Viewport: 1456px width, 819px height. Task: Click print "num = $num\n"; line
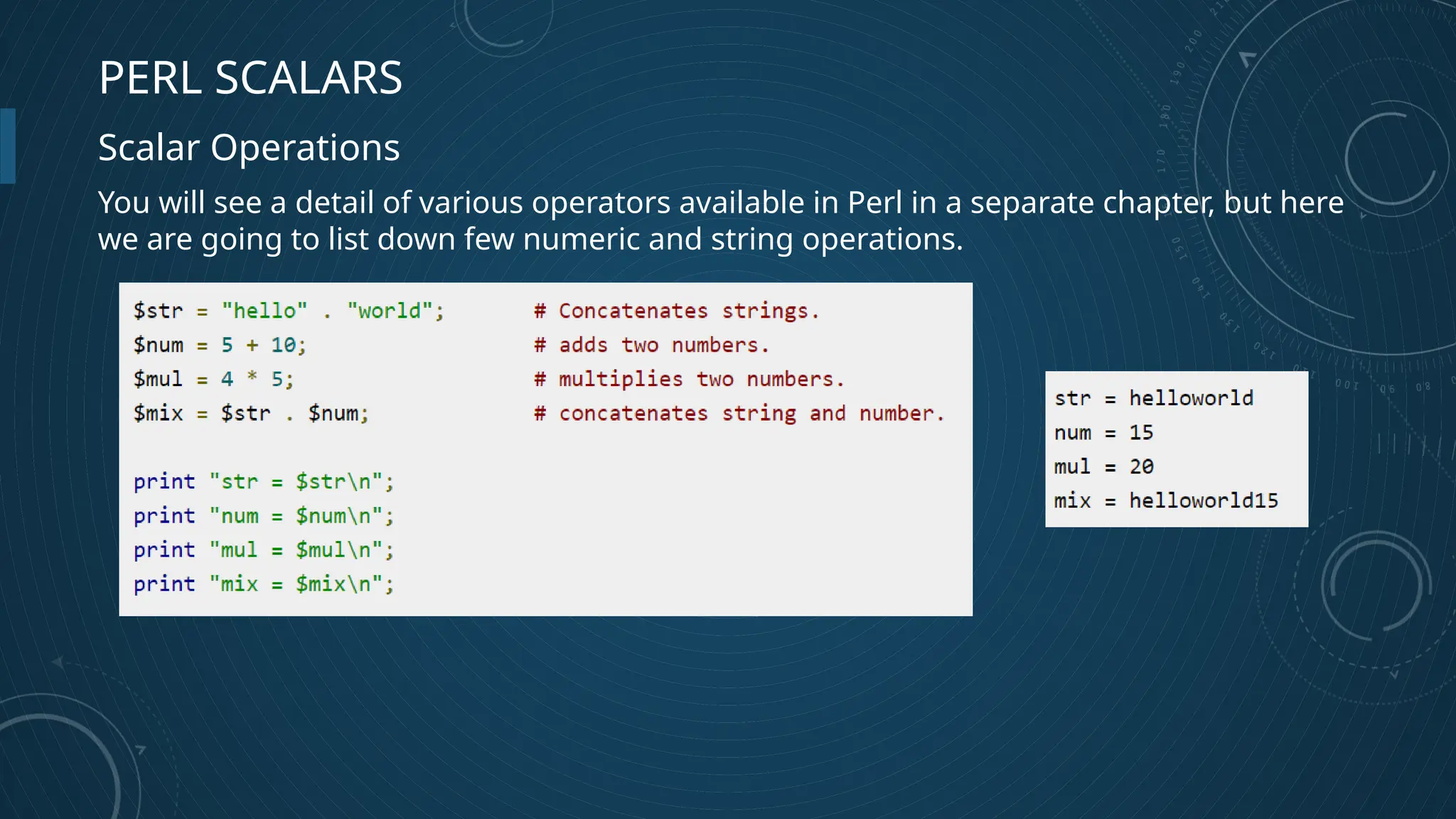(x=264, y=516)
